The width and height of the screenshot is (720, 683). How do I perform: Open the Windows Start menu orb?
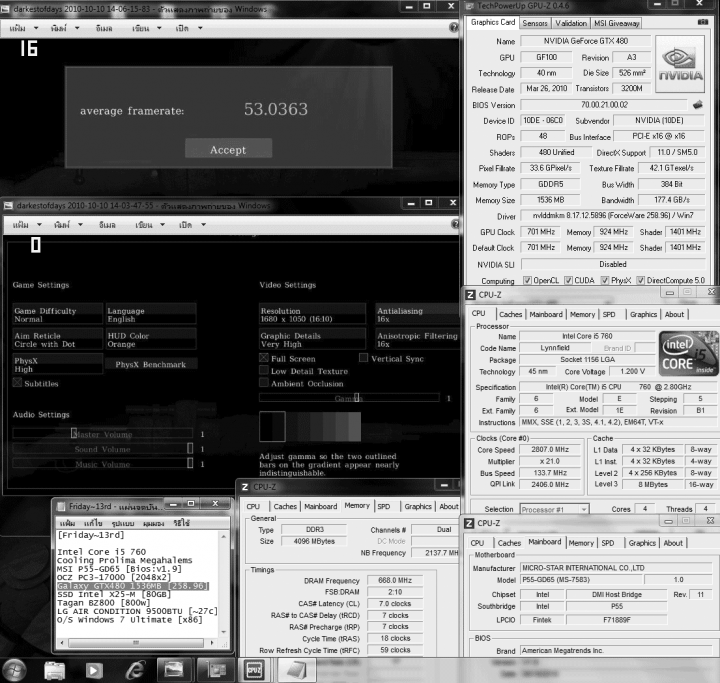[x=14, y=670]
